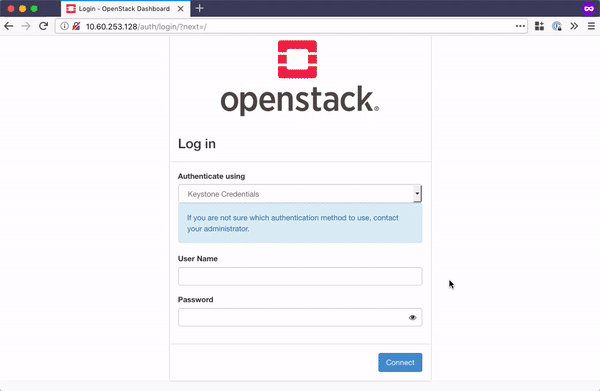Reload the login page
The height and width of the screenshot is (391, 600).
click(x=43, y=26)
